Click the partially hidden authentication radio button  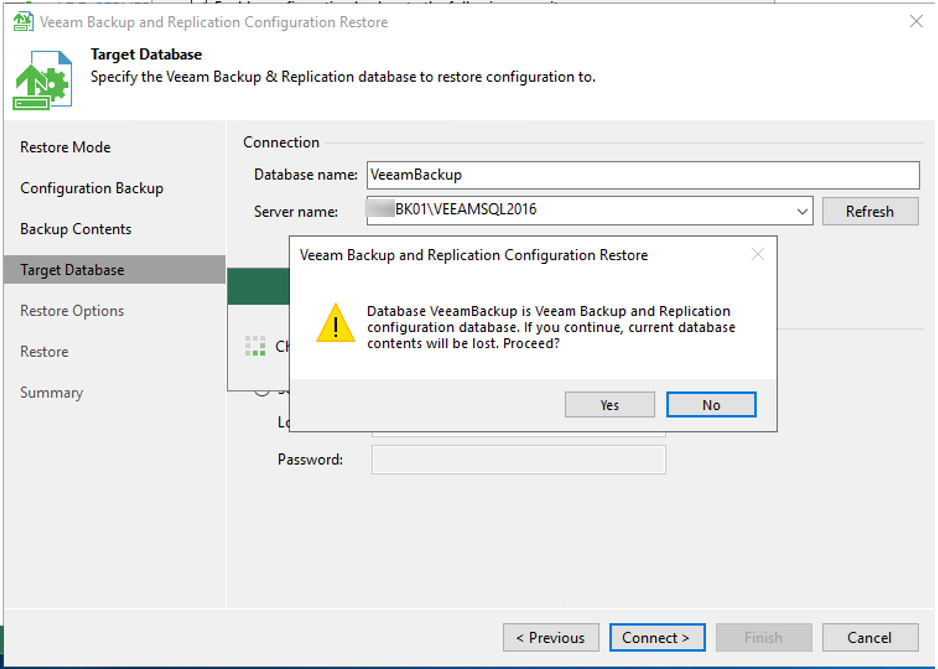[x=261, y=393]
